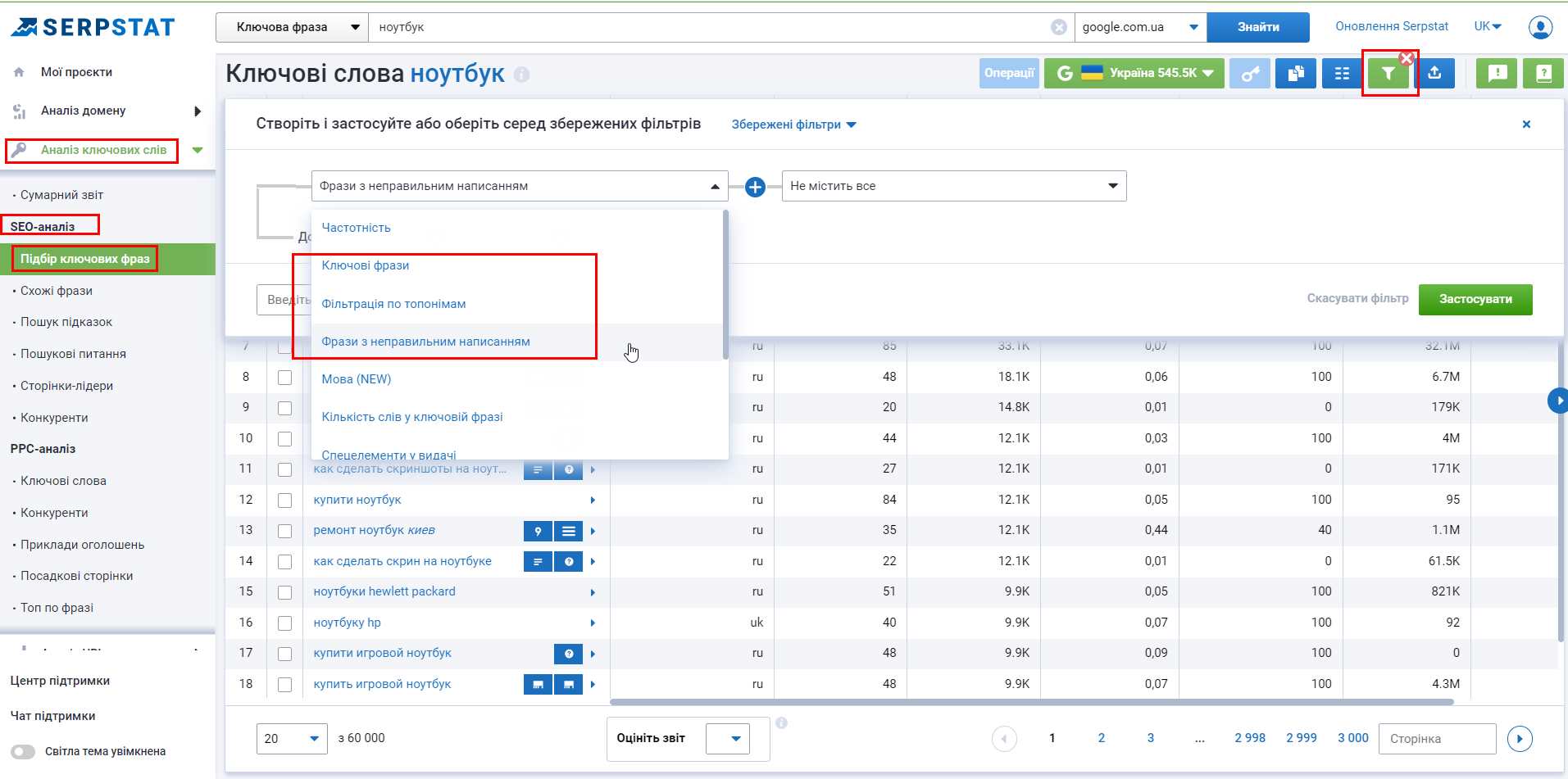This screenshot has height=779, width=1568.
Task: Click the Знайти search button
Action: click(1258, 27)
